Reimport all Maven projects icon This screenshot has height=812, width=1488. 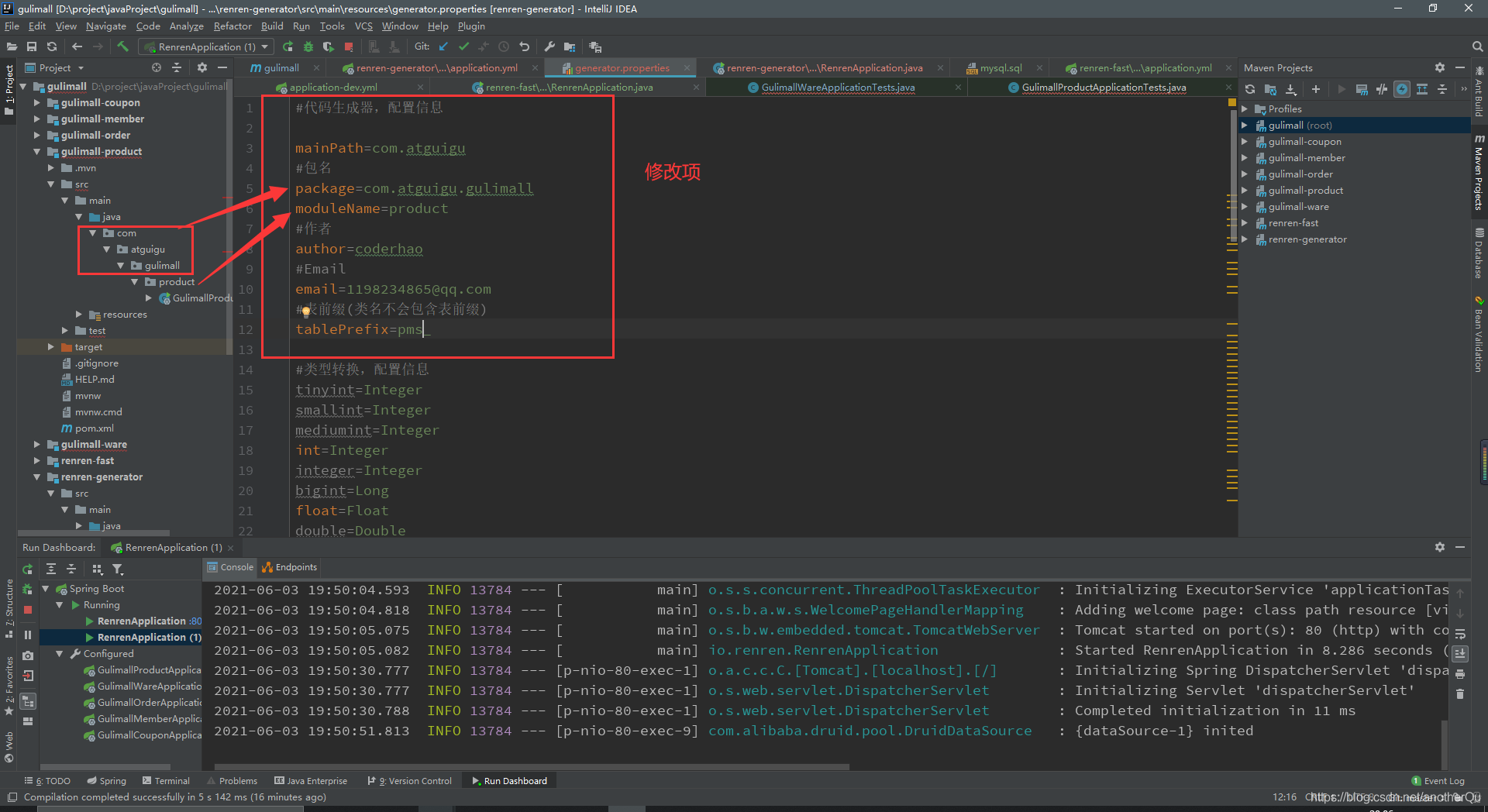[x=1250, y=89]
